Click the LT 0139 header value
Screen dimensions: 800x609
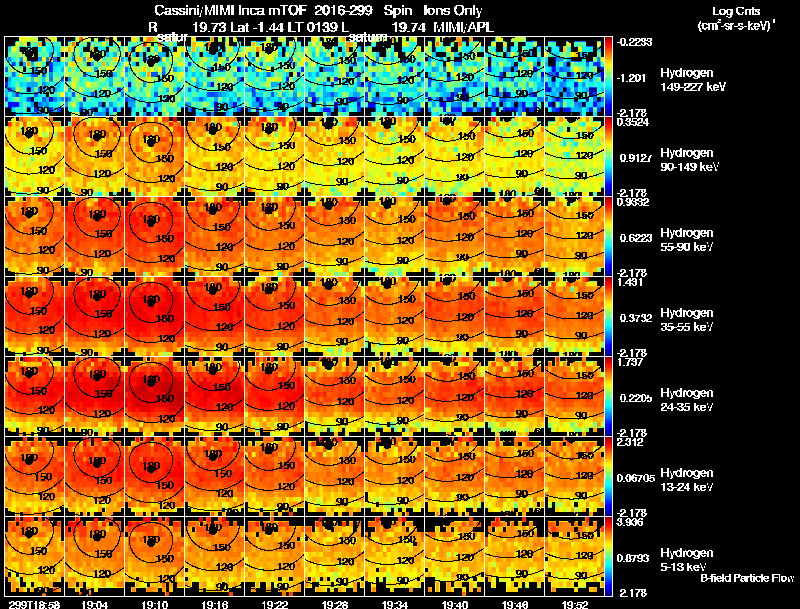click(x=312, y=27)
